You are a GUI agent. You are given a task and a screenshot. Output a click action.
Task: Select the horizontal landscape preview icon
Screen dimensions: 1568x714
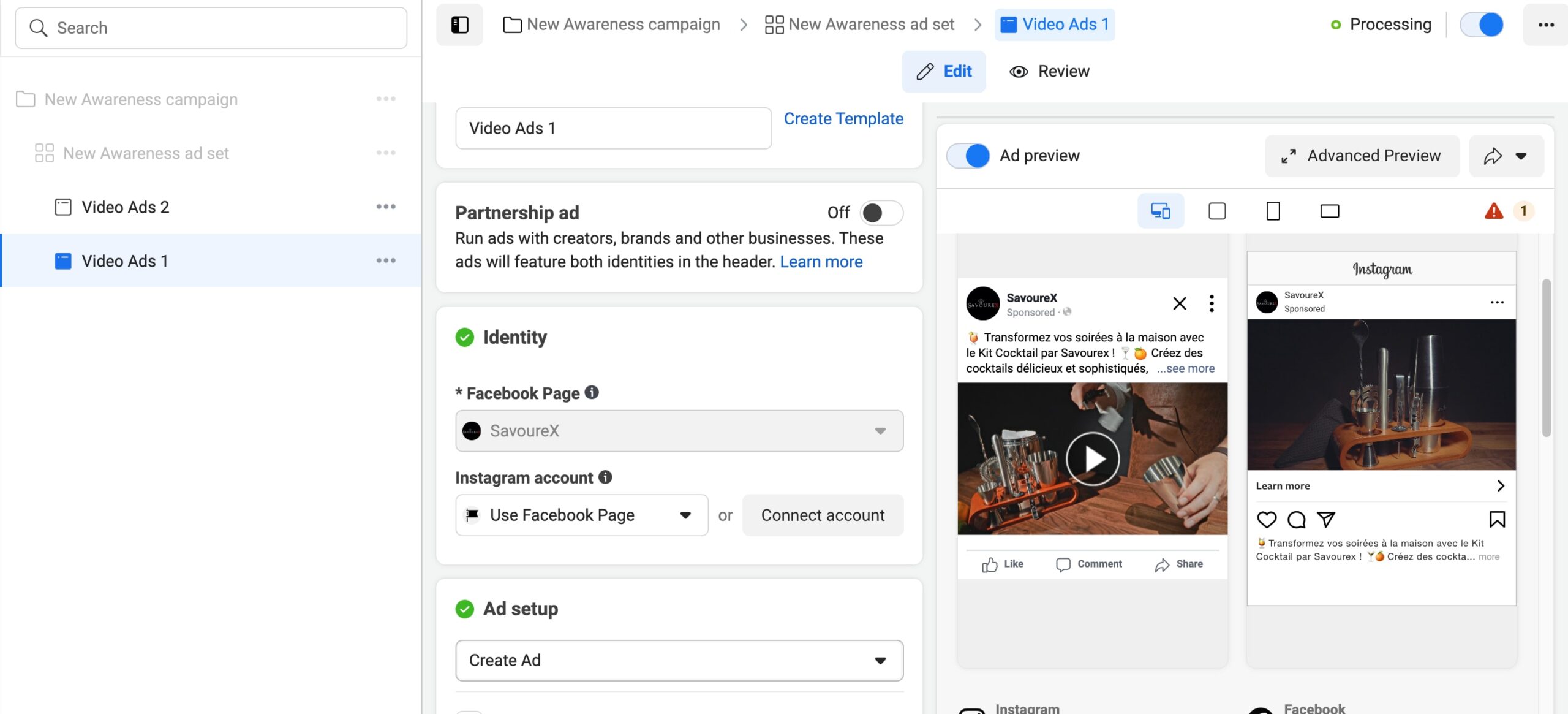(1329, 211)
